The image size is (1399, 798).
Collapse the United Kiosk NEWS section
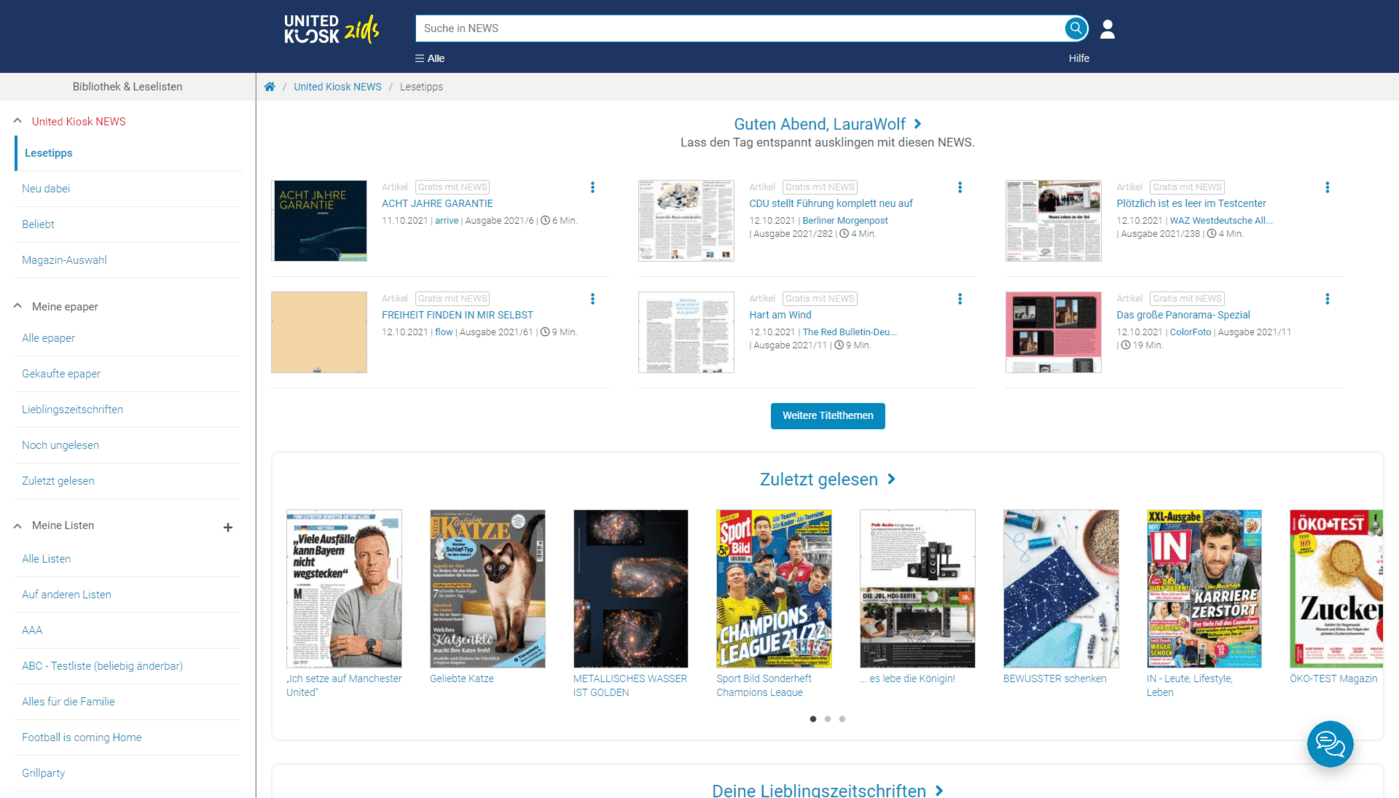click(x=17, y=121)
